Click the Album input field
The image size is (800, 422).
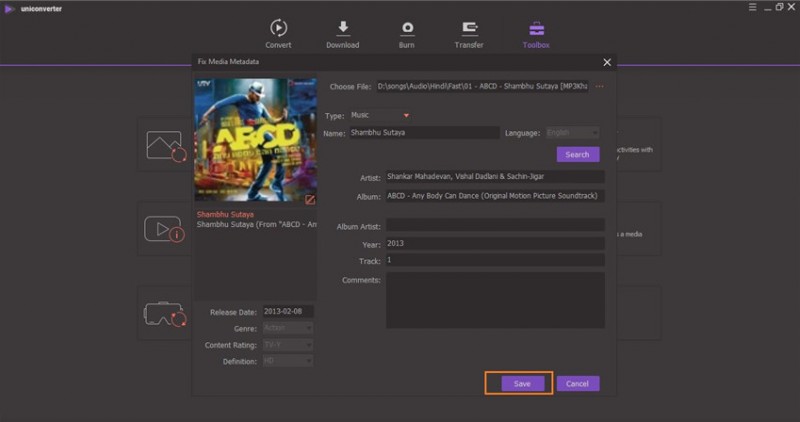495,196
